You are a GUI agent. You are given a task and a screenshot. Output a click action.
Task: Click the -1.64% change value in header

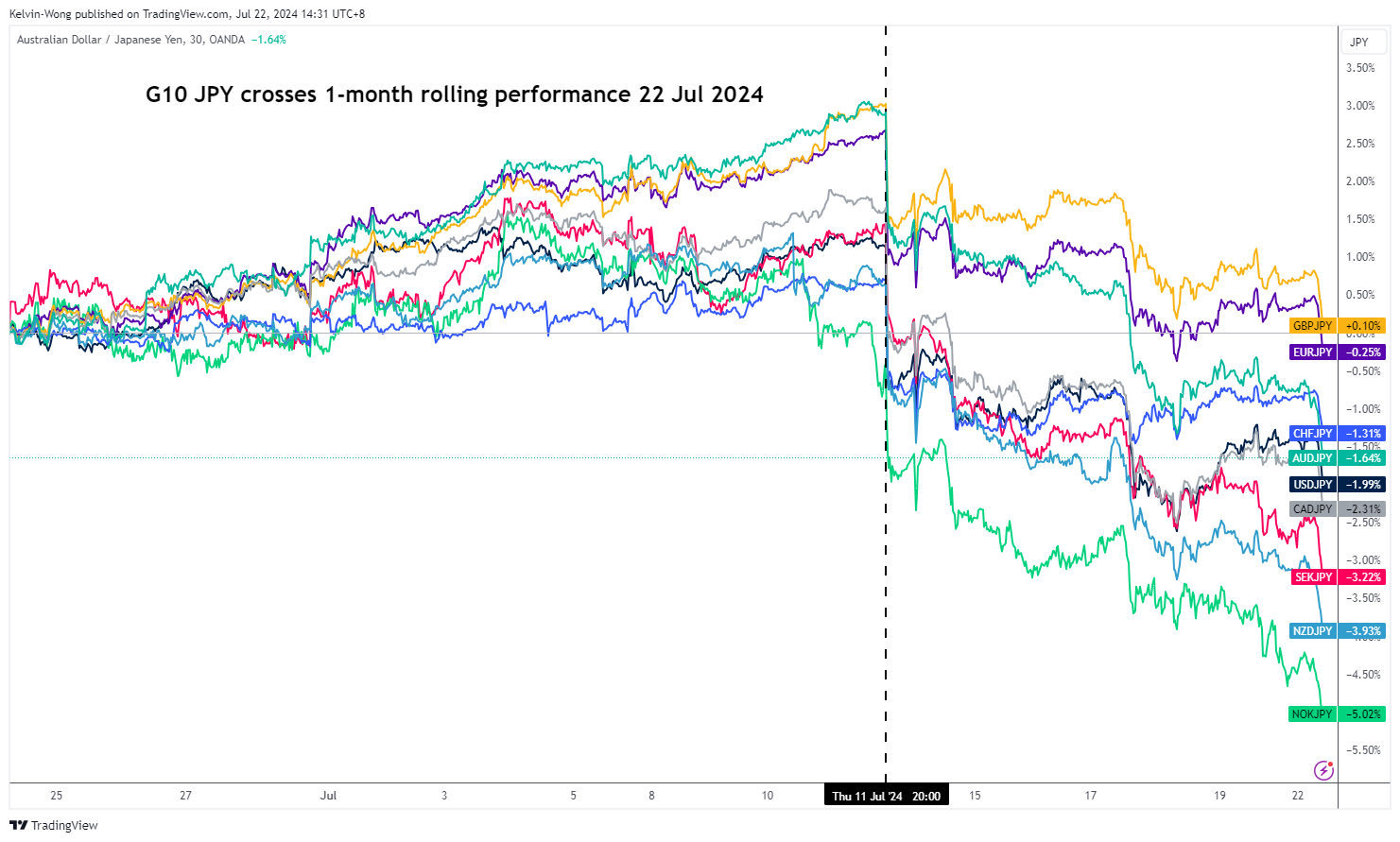pos(268,40)
